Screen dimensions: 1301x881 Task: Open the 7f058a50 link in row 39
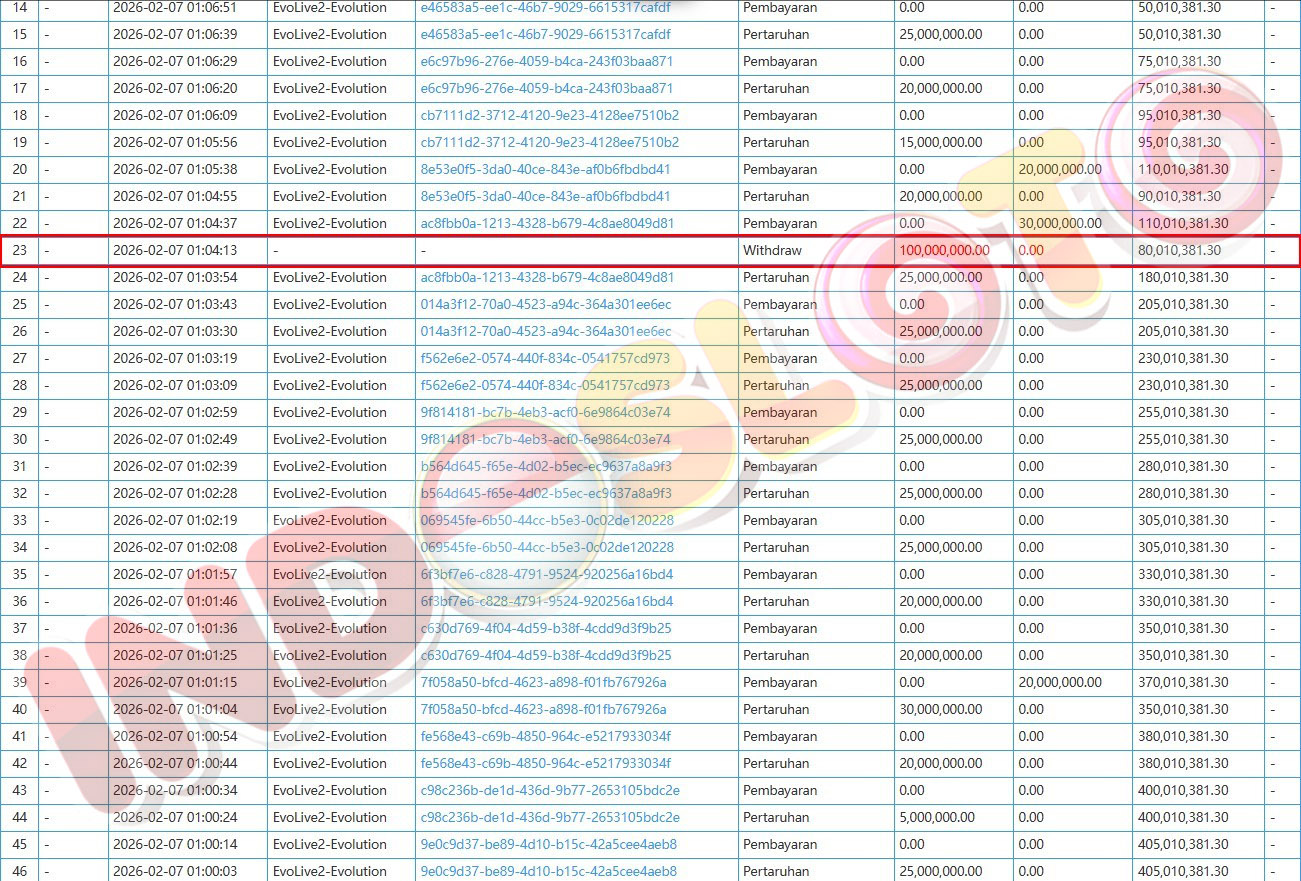pyautogui.click(x=543, y=682)
